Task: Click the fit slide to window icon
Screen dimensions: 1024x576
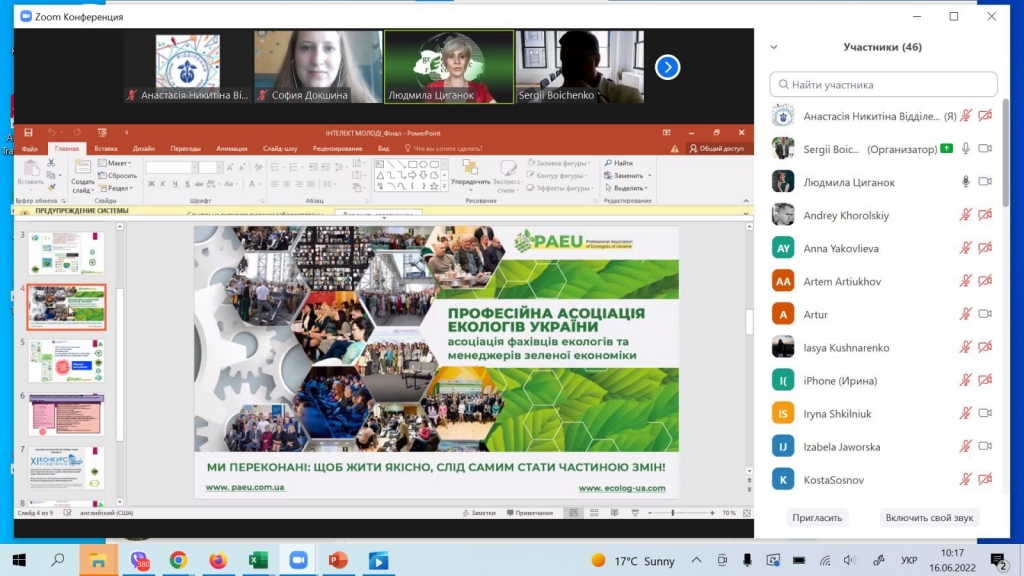Action: point(746,513)
